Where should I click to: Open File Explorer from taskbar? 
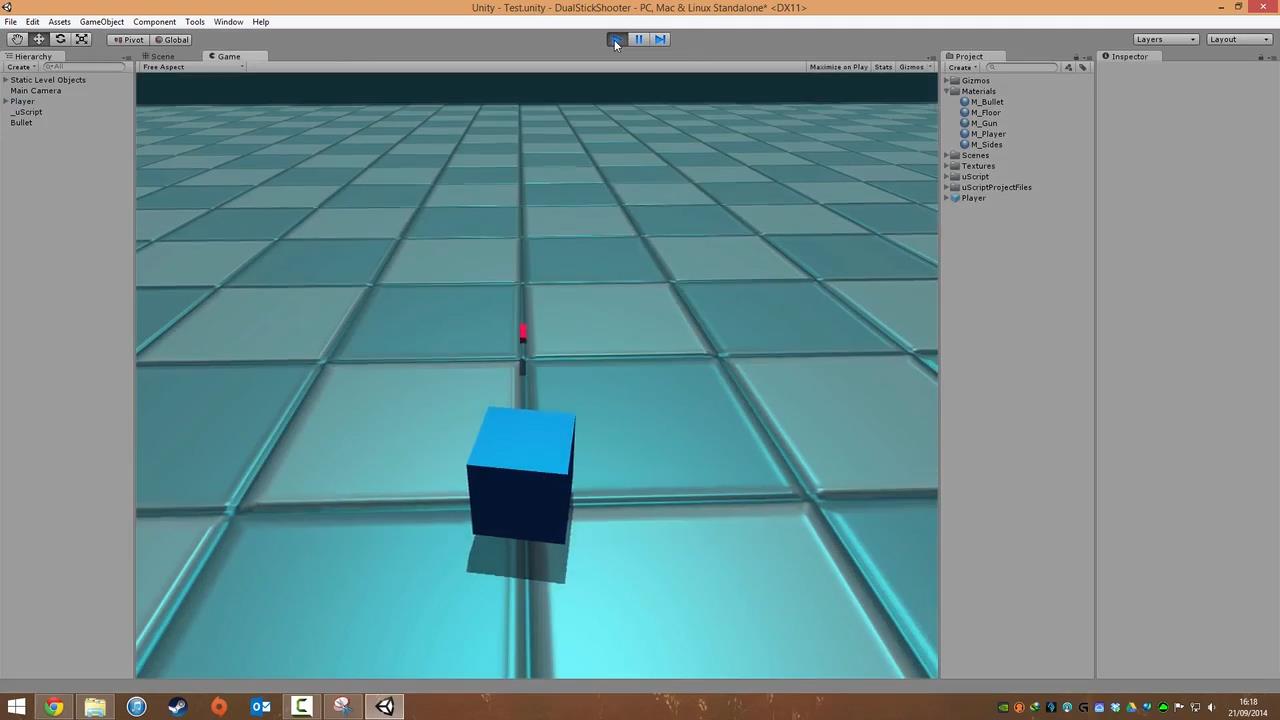click(95, 707)
